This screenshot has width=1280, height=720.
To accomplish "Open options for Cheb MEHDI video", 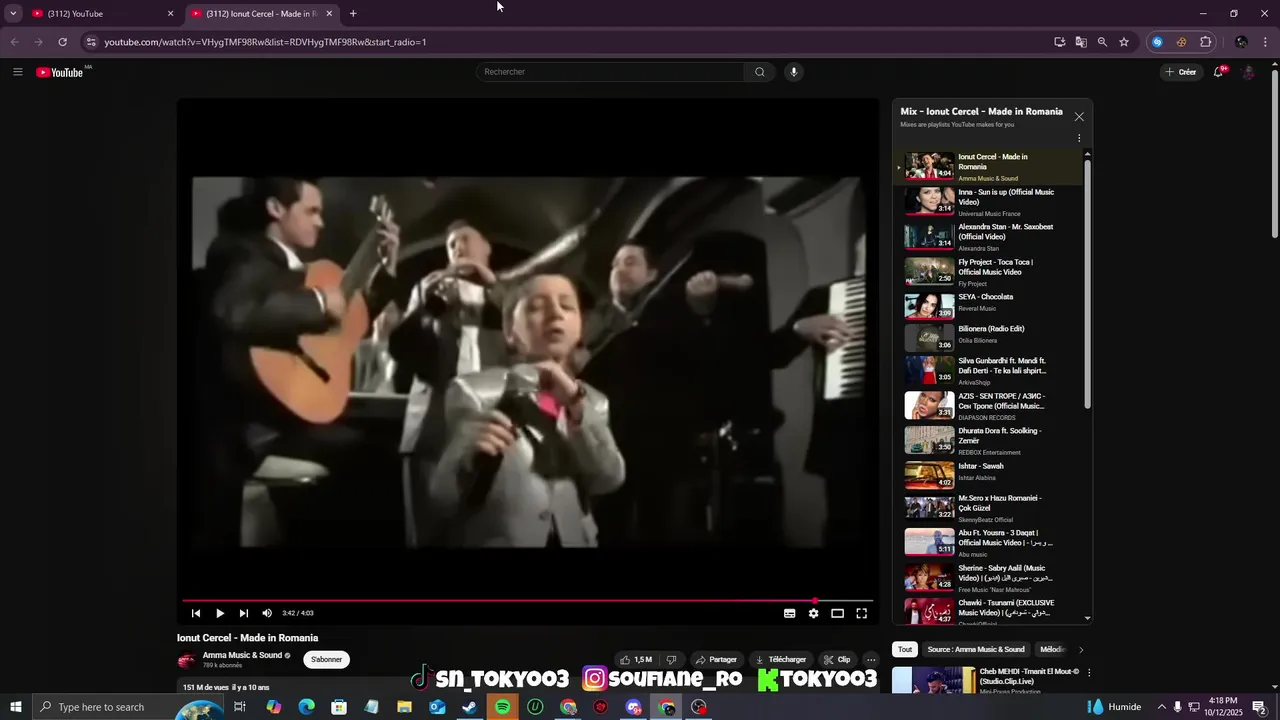I will (x=1089, y=673).
